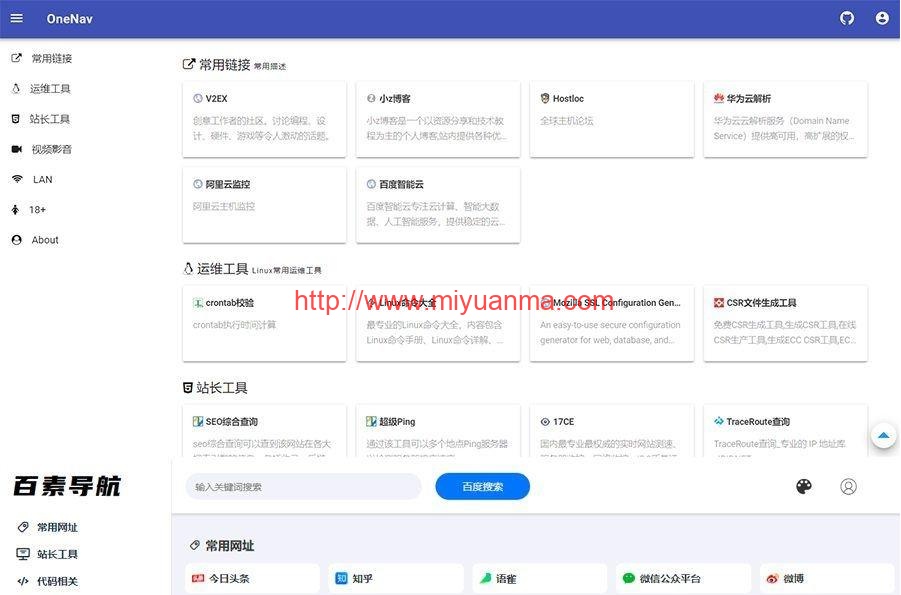The width and height of the screenshot is (901, 595).
Task: Click the monitor icon beside 站长工具
Action: pyautogui.click(x=23, y=554)
